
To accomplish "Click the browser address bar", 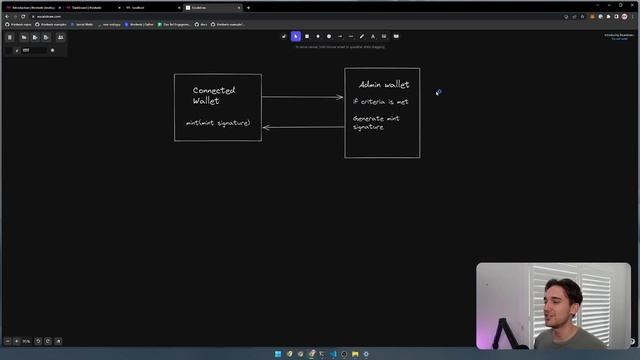I will (x=294, y=17).
